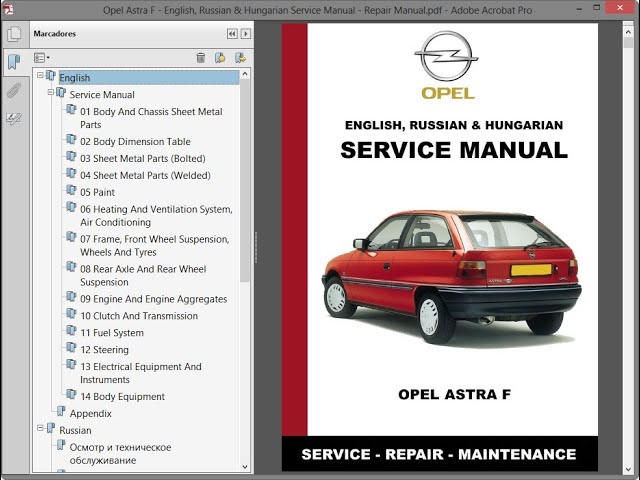The image size is (640, 480).
Task: Collapse the navigation pane with double arrows
Action: click(x=232, y=34)
